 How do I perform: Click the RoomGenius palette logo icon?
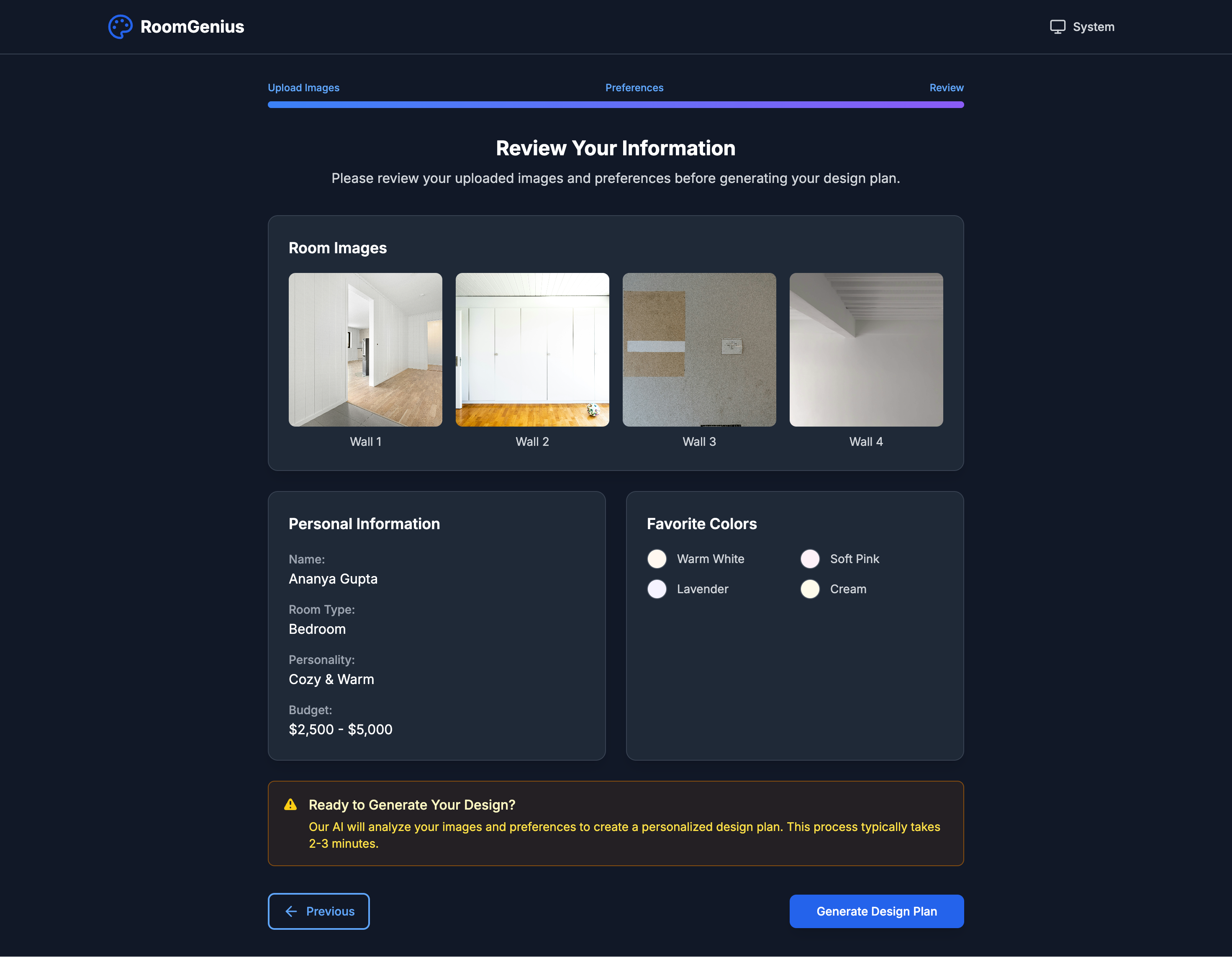coord(120,26)
